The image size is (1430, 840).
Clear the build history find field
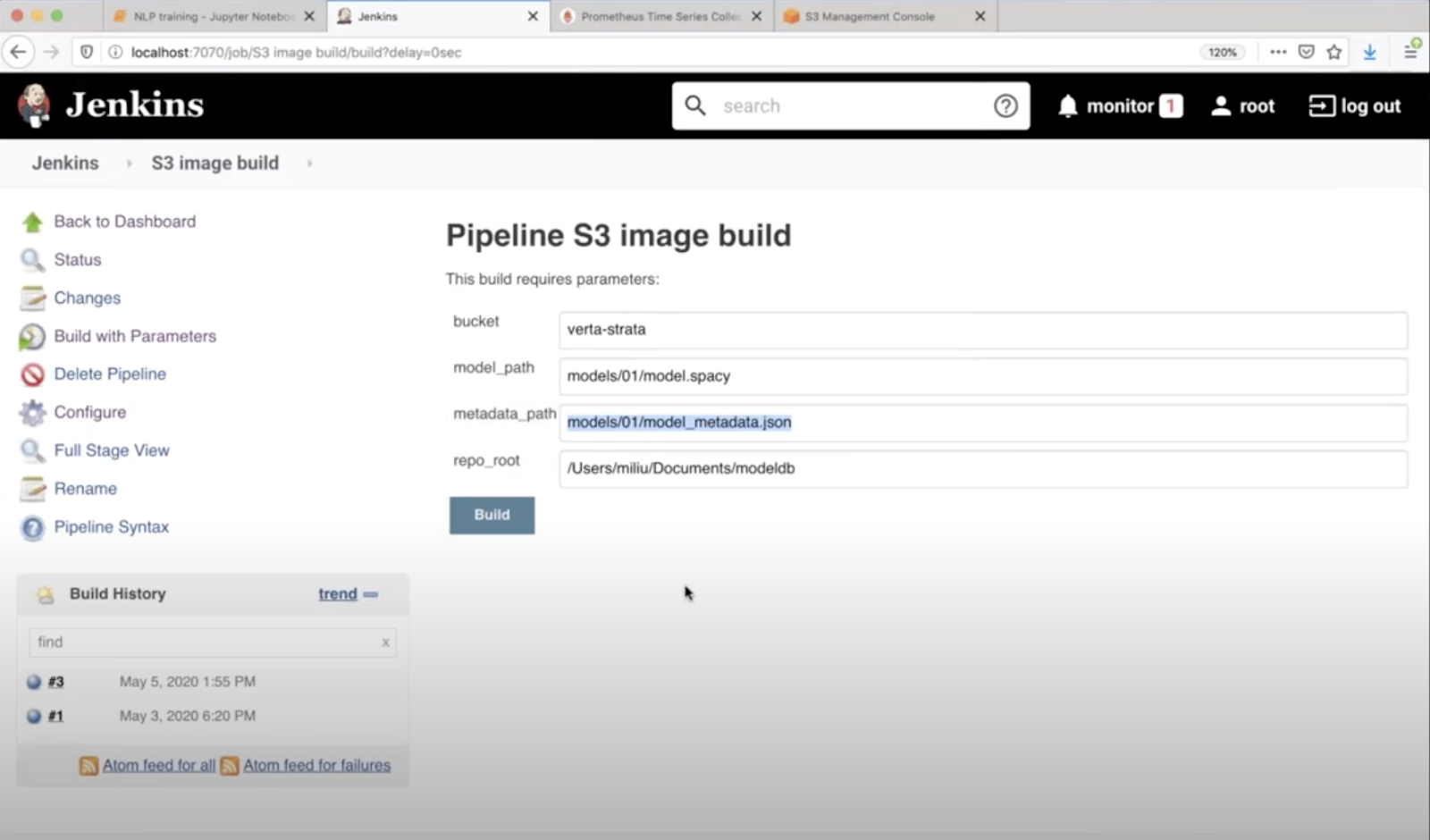point(385,643)
